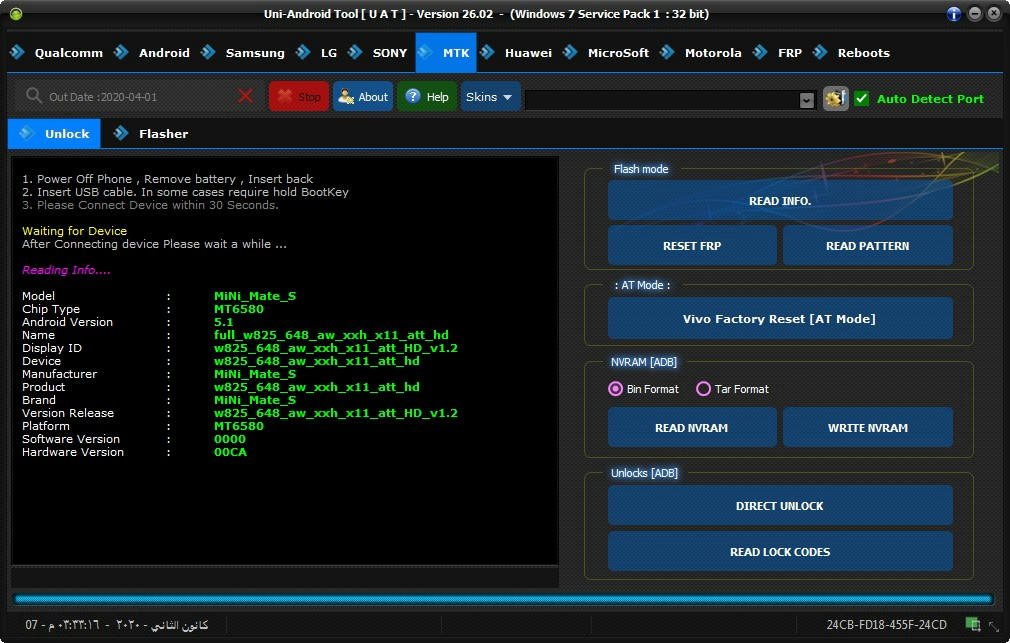Select the LG tab
The width and height of the screenshot is (1010, 643).
pos(317,53)
